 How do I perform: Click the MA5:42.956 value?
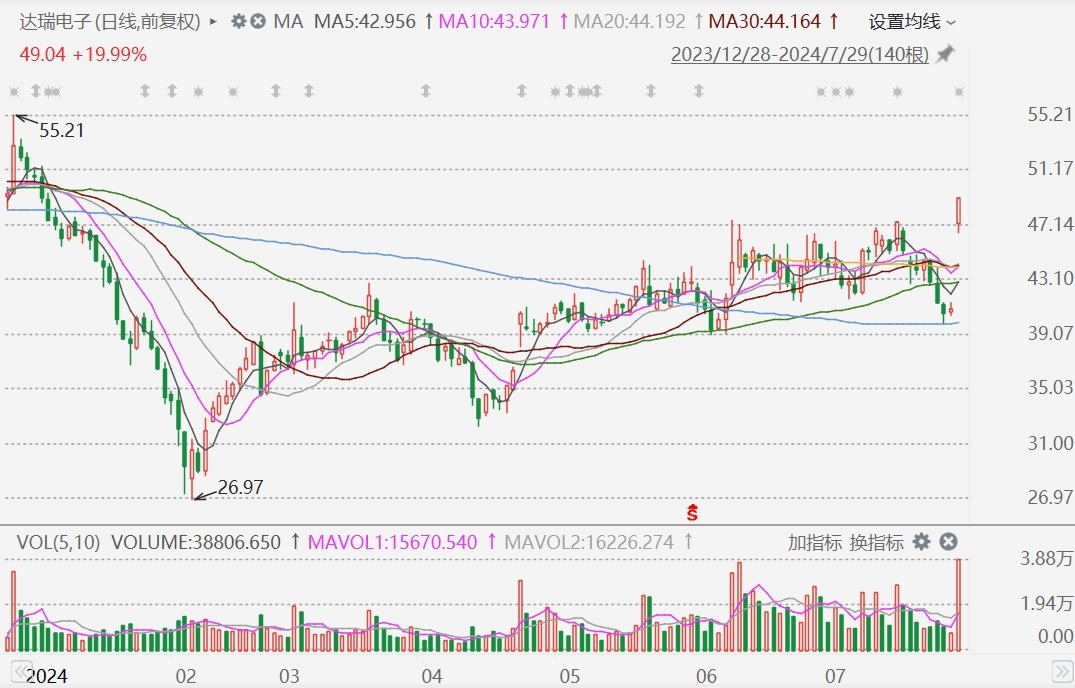tap(365, 22)
